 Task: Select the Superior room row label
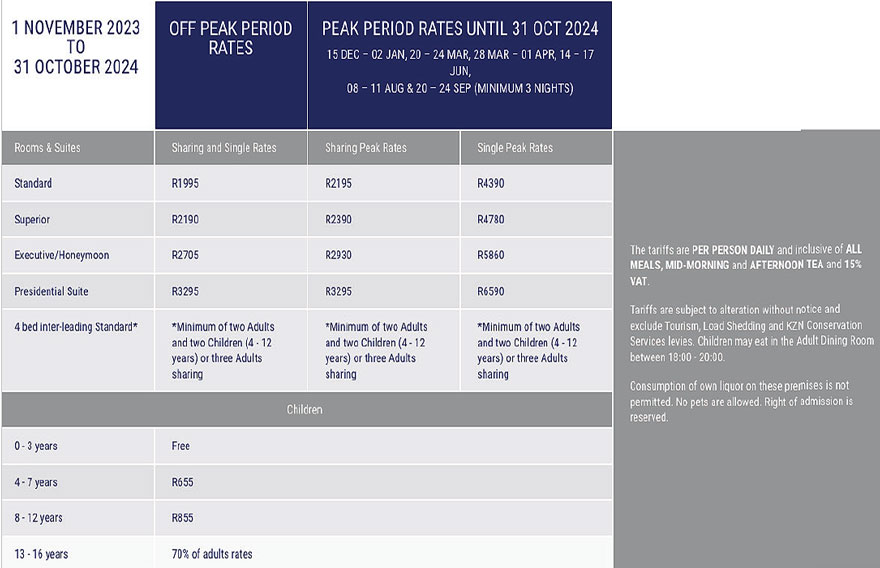(32, 220)
